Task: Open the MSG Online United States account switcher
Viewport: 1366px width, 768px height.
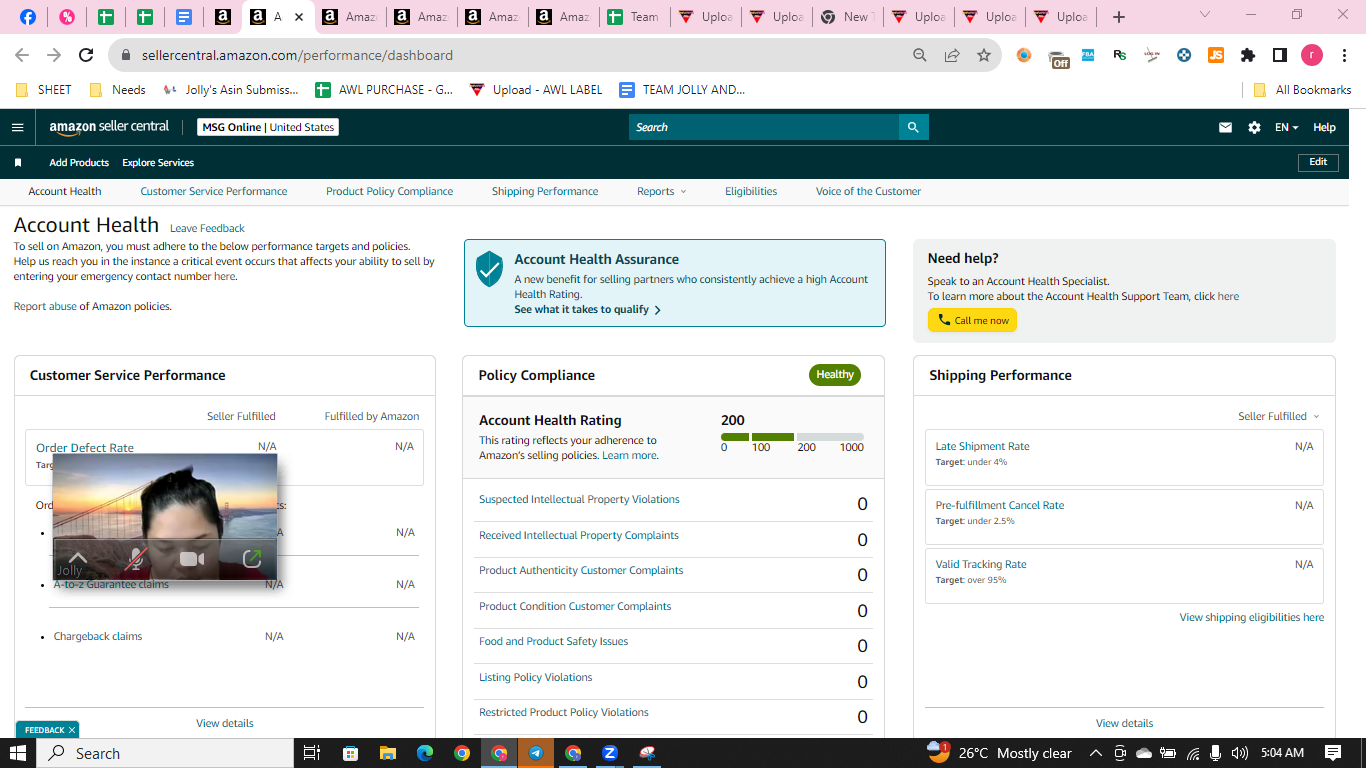Action: pyautogui.click(x=268, y=127)
